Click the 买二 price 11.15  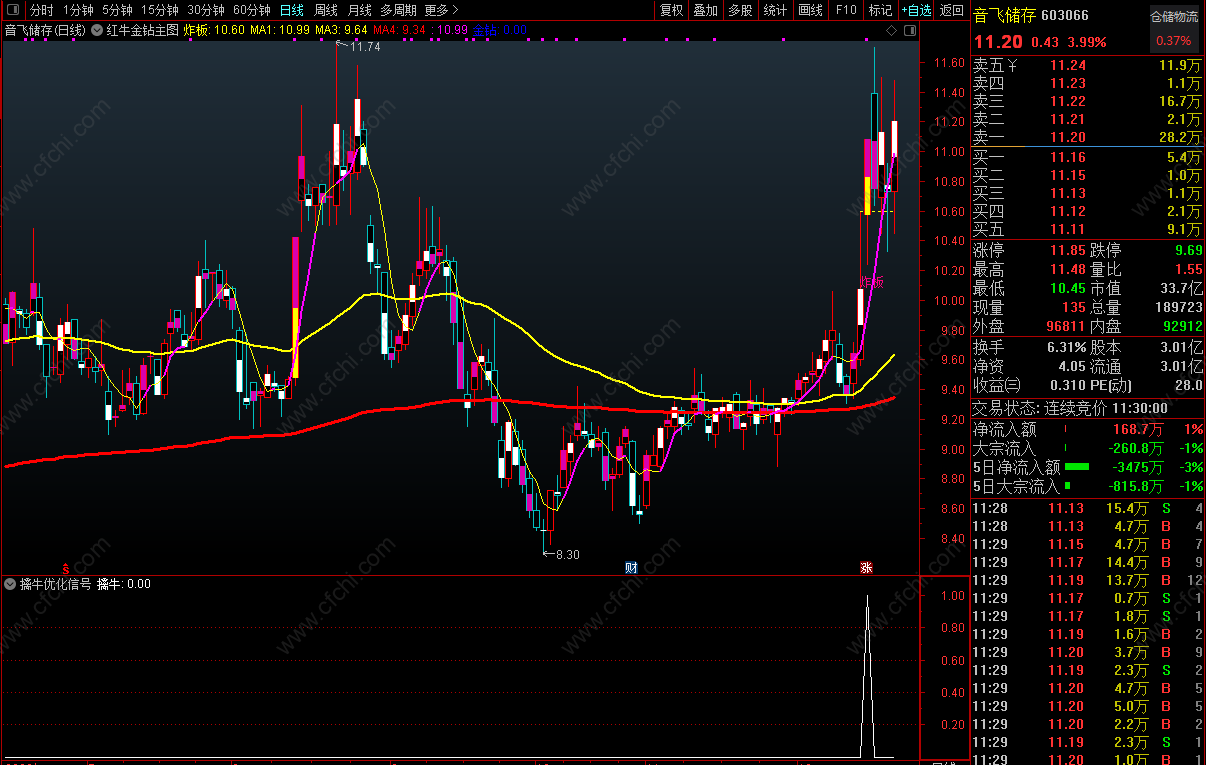1068,176
